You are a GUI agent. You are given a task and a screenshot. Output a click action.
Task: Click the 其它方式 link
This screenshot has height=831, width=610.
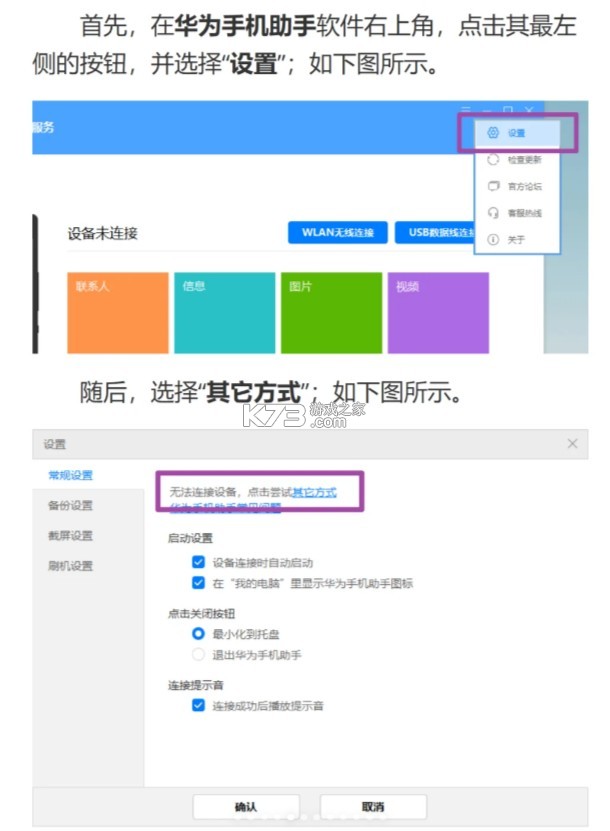tap(314, 492)
